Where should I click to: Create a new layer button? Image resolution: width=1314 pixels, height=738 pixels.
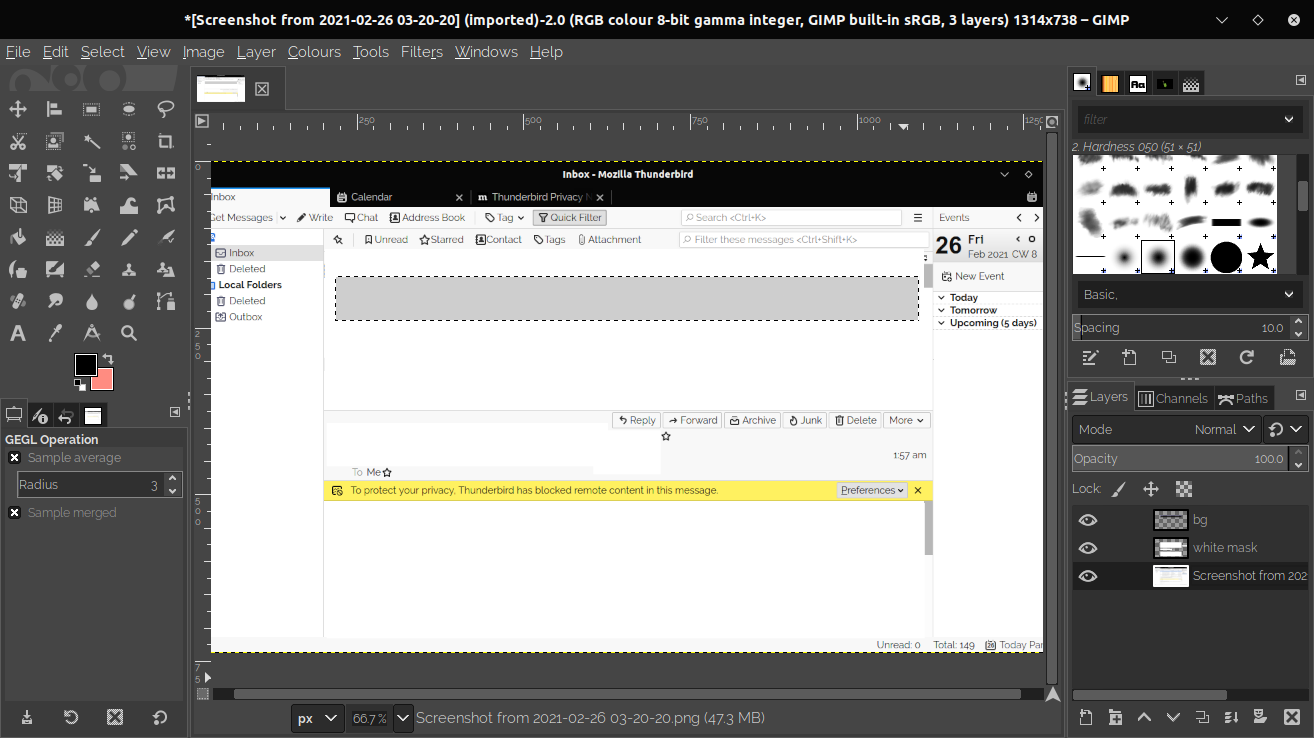point(1086,717)
